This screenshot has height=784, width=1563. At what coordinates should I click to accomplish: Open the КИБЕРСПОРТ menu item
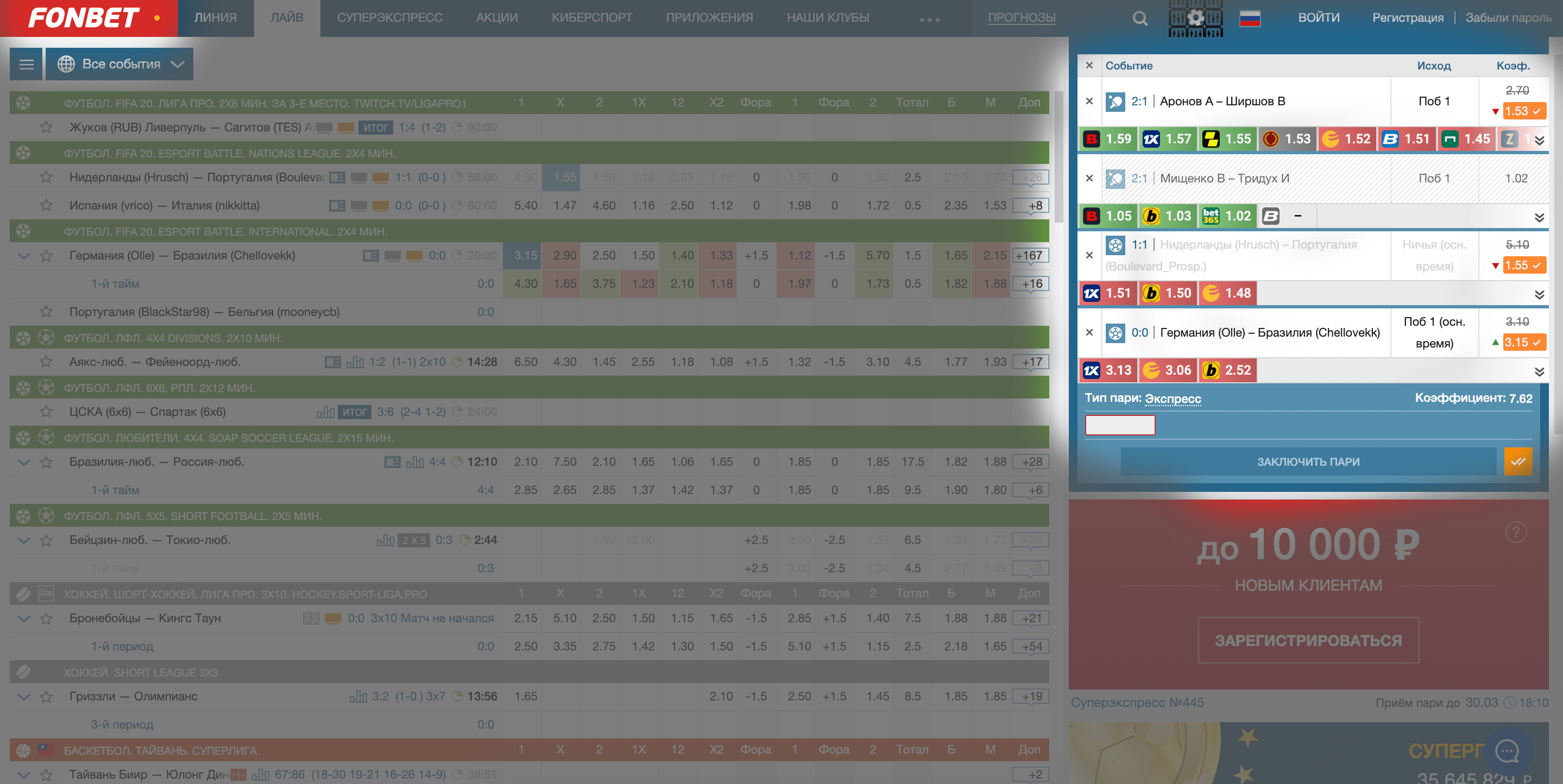point(591,17)
